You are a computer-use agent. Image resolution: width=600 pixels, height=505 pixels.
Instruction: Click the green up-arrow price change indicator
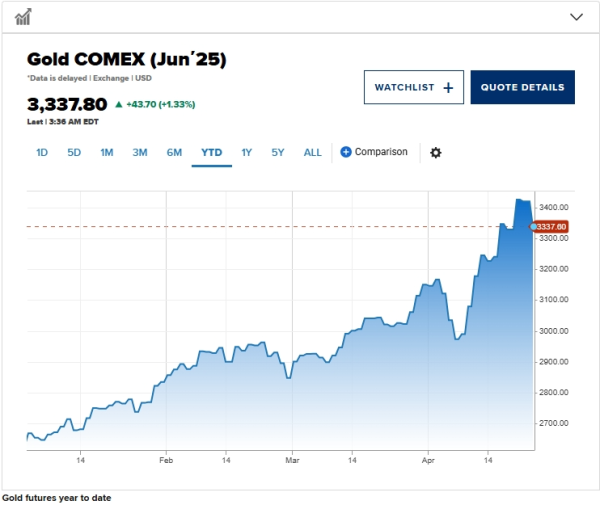[119, 104]
